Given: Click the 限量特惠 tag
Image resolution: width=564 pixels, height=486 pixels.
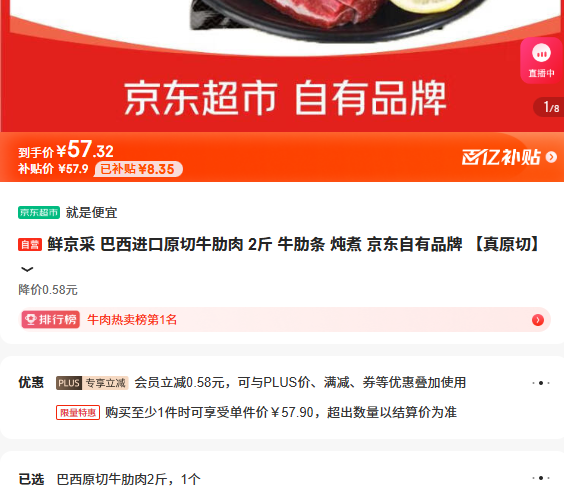Looking at the screenshot, I should pyautogui.click(x=78, y=412).
